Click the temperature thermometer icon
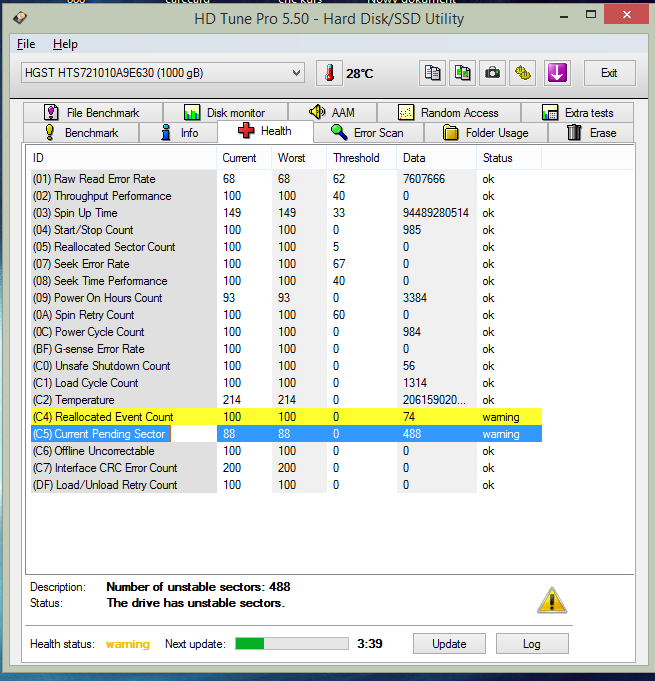This screenshot has width=655, height=681. [329, 73]
